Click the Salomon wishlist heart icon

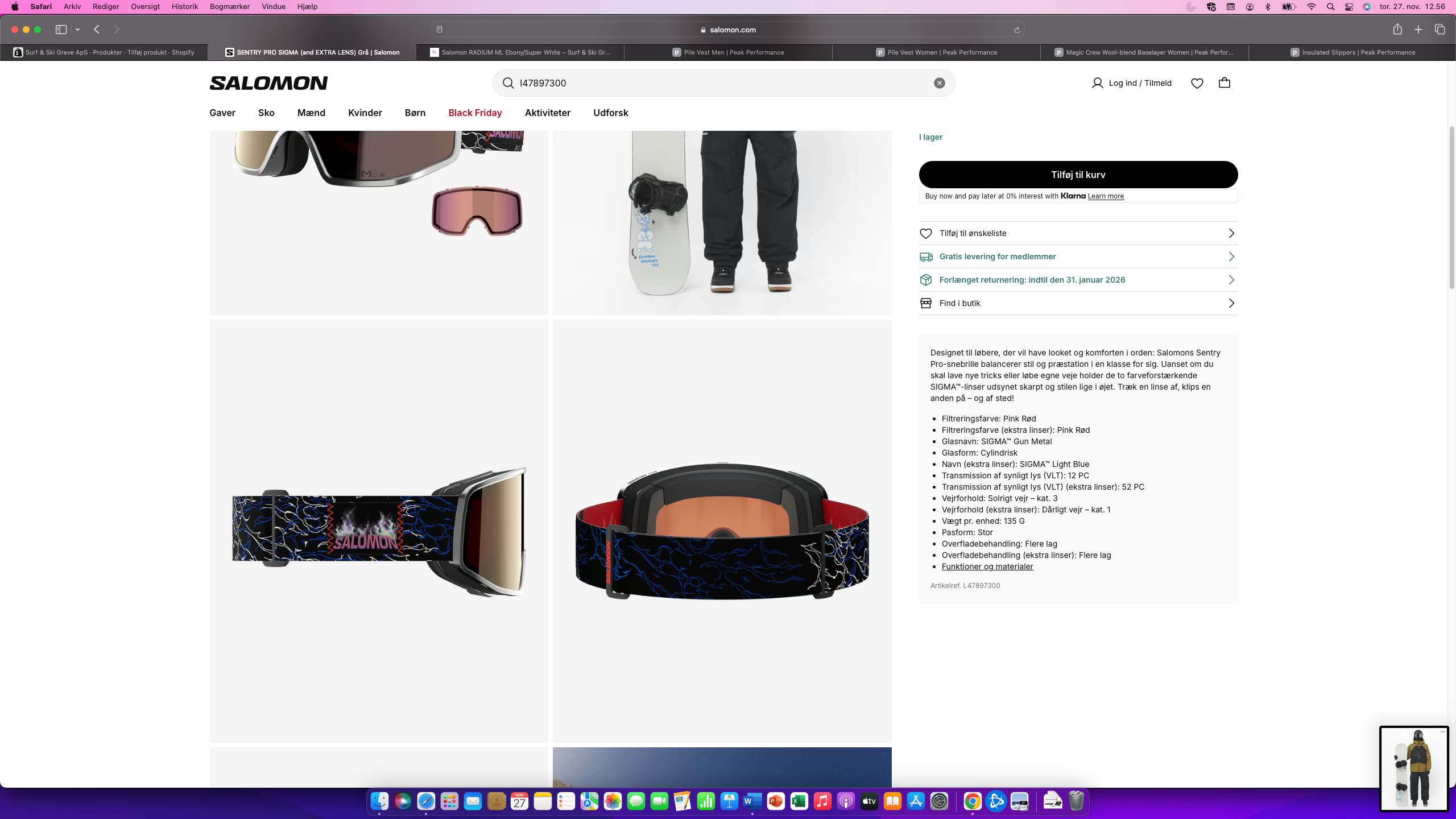pyautogui.click(x=1197, y=83)
